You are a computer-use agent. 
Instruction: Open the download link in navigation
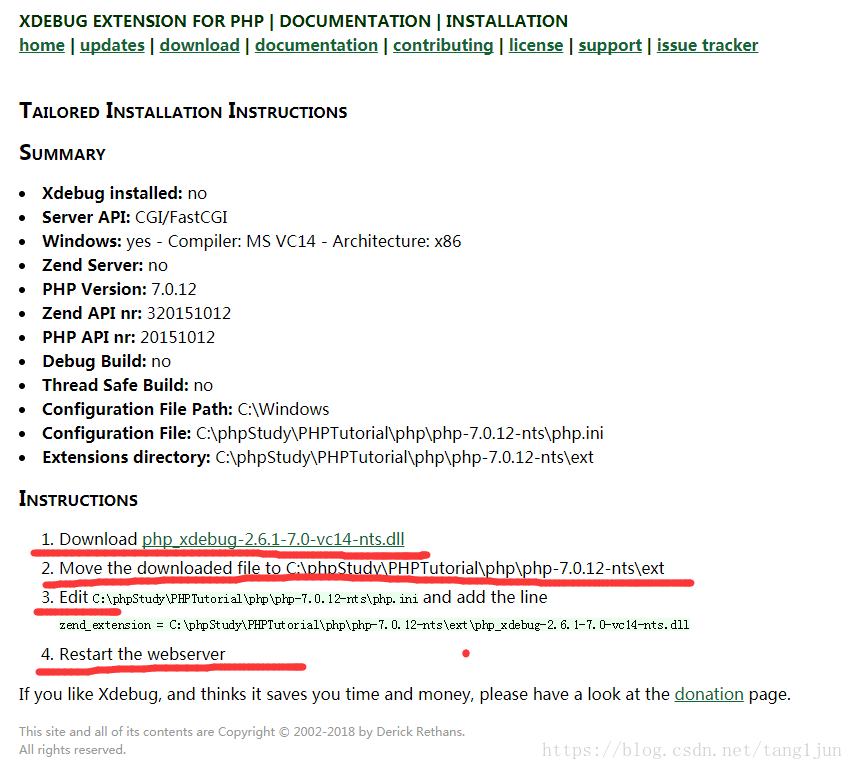tap(200, 45)
